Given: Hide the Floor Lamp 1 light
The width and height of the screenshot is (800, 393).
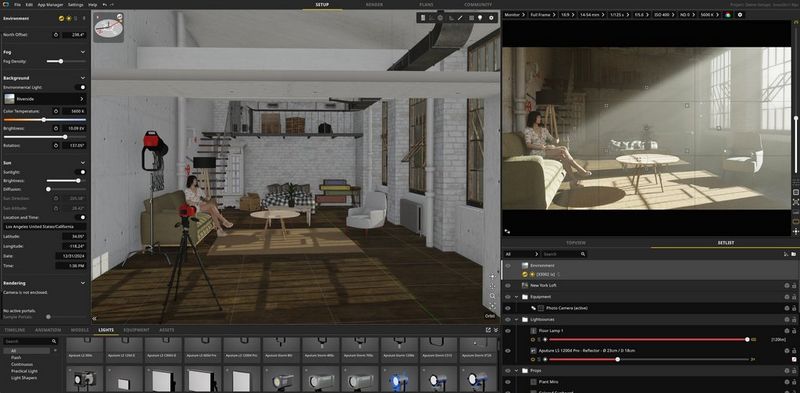Looking at the screenshot, I should tap(508, 331).
